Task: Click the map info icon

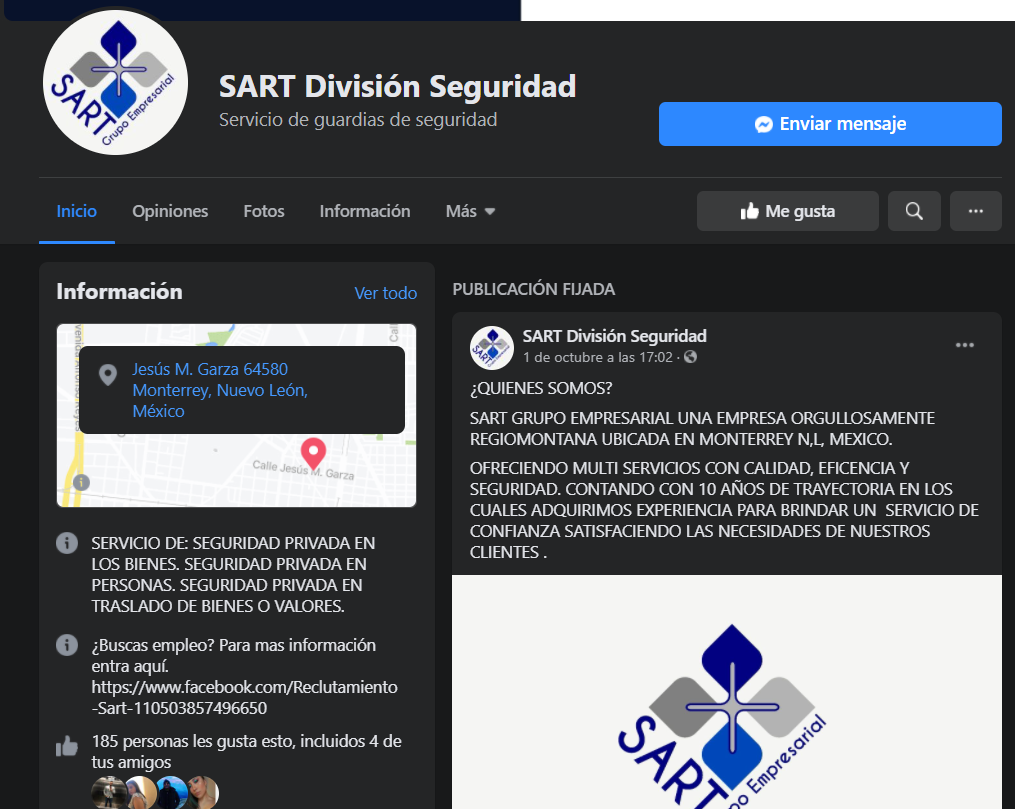Action: pos(81,482)
